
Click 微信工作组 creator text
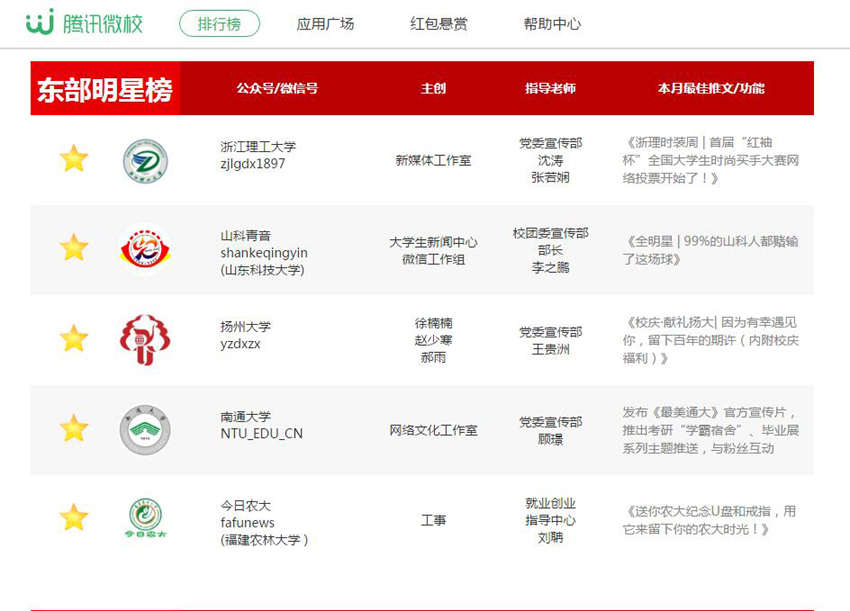tap(433, 260)
